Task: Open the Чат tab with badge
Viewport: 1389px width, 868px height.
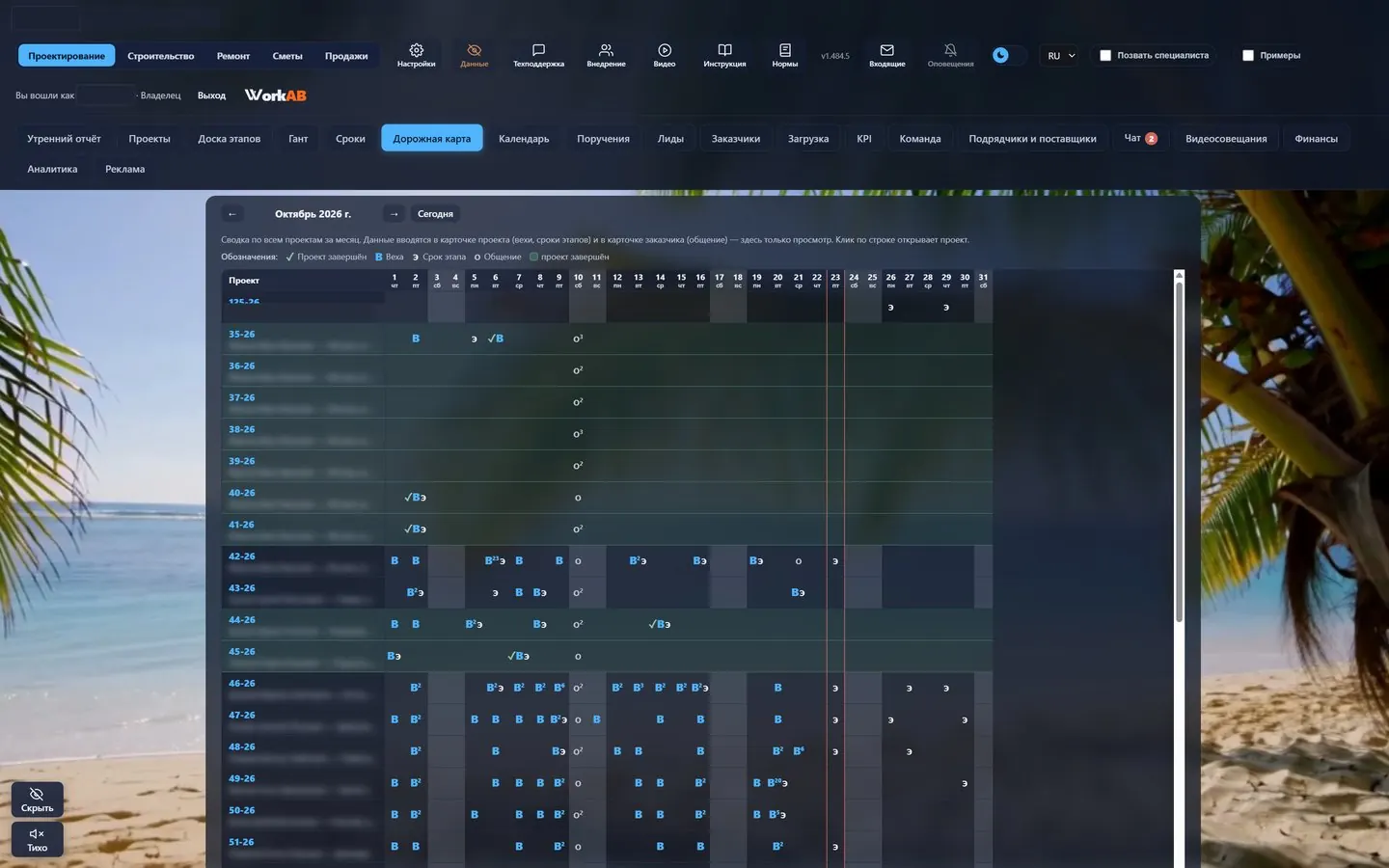Action: click(1140, 138)
